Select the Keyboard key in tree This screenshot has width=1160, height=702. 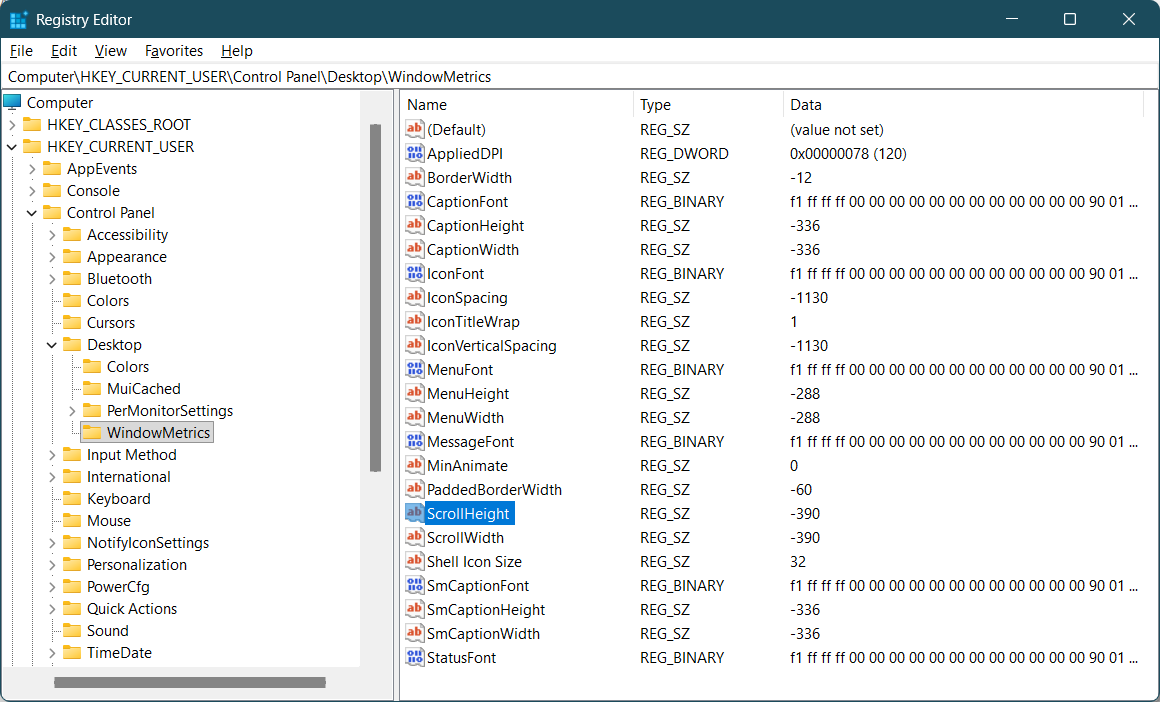(x=118, y=499)
